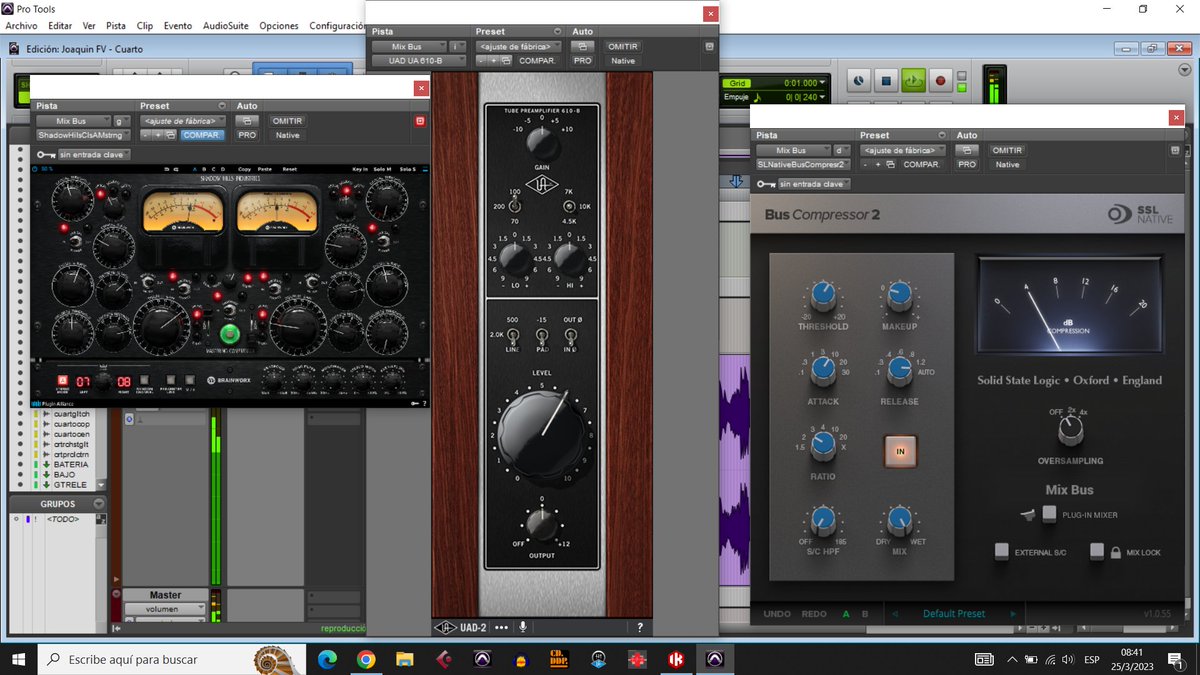Open the preset dropdown in Shadow Hills window
This screenshot has width=1200, height=675.
click(182, 121)
